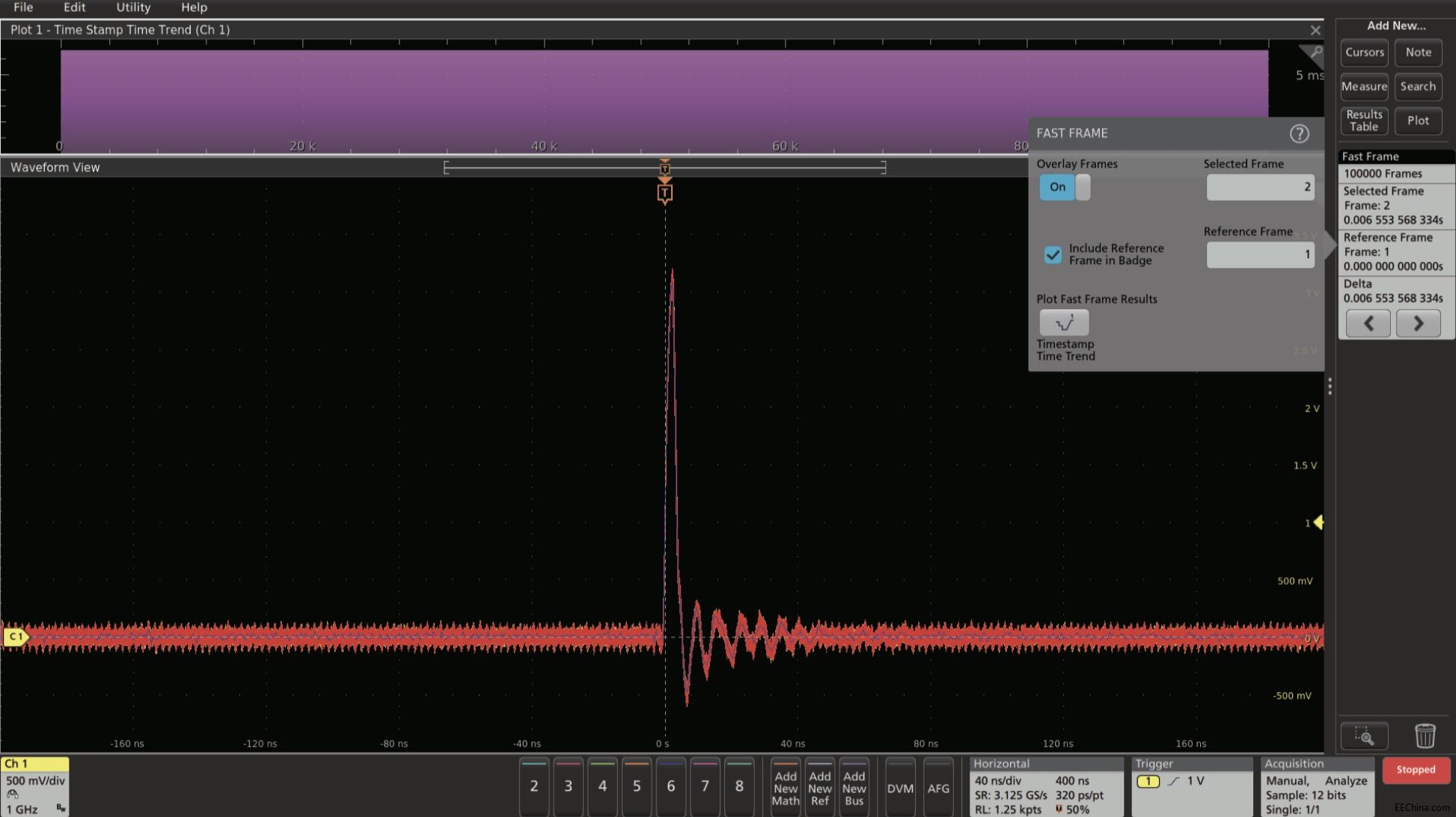Turn on channel 8
The height and width of the screenshot is (817, 1456).
[x=739, y=786]
